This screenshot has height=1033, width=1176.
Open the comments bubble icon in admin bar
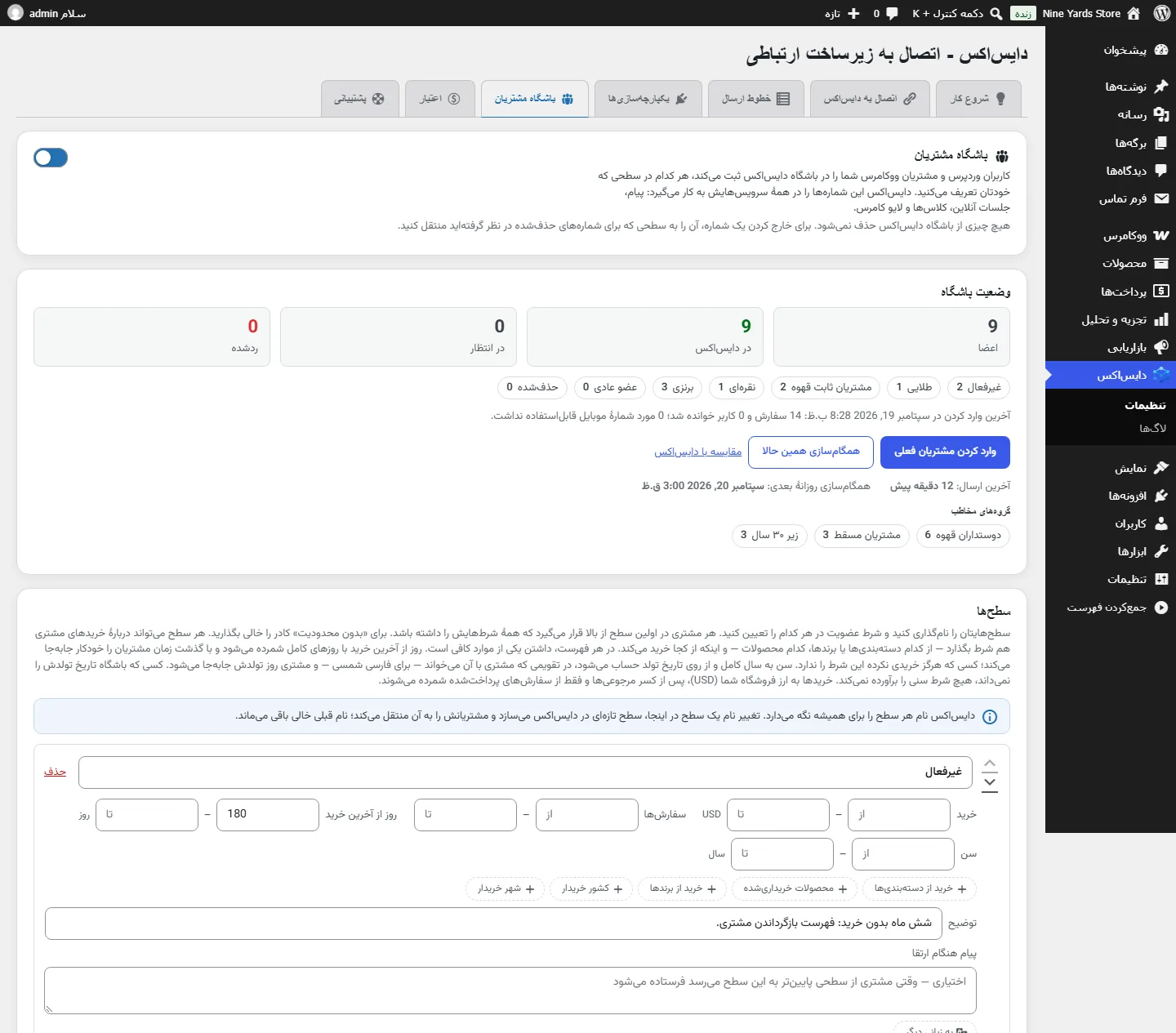click(892, 13)
